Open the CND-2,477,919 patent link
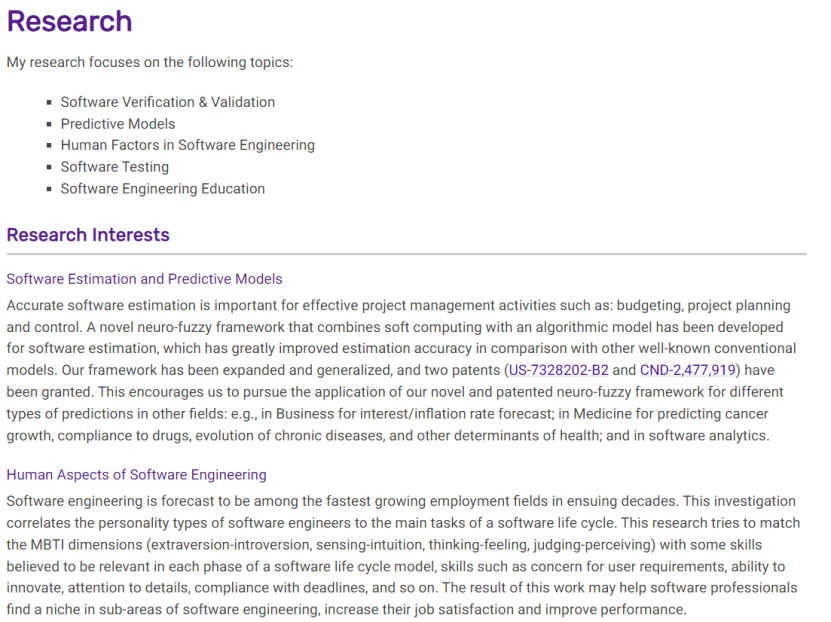This screenshot has width=831, height=622. [x=688, y=370]
